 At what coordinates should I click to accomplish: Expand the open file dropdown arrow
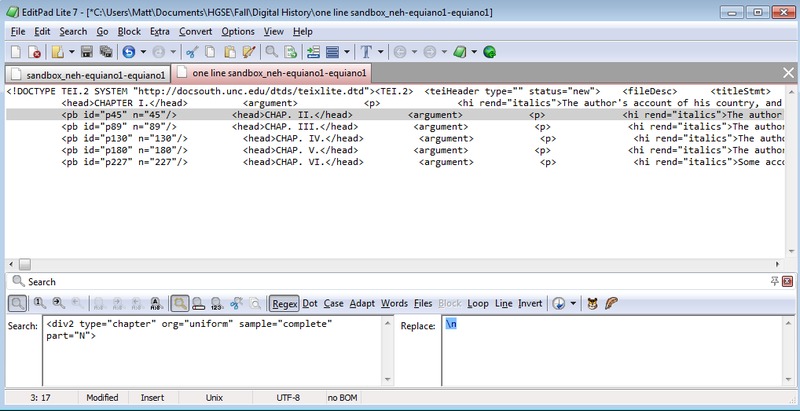click(x=71, y=52)
